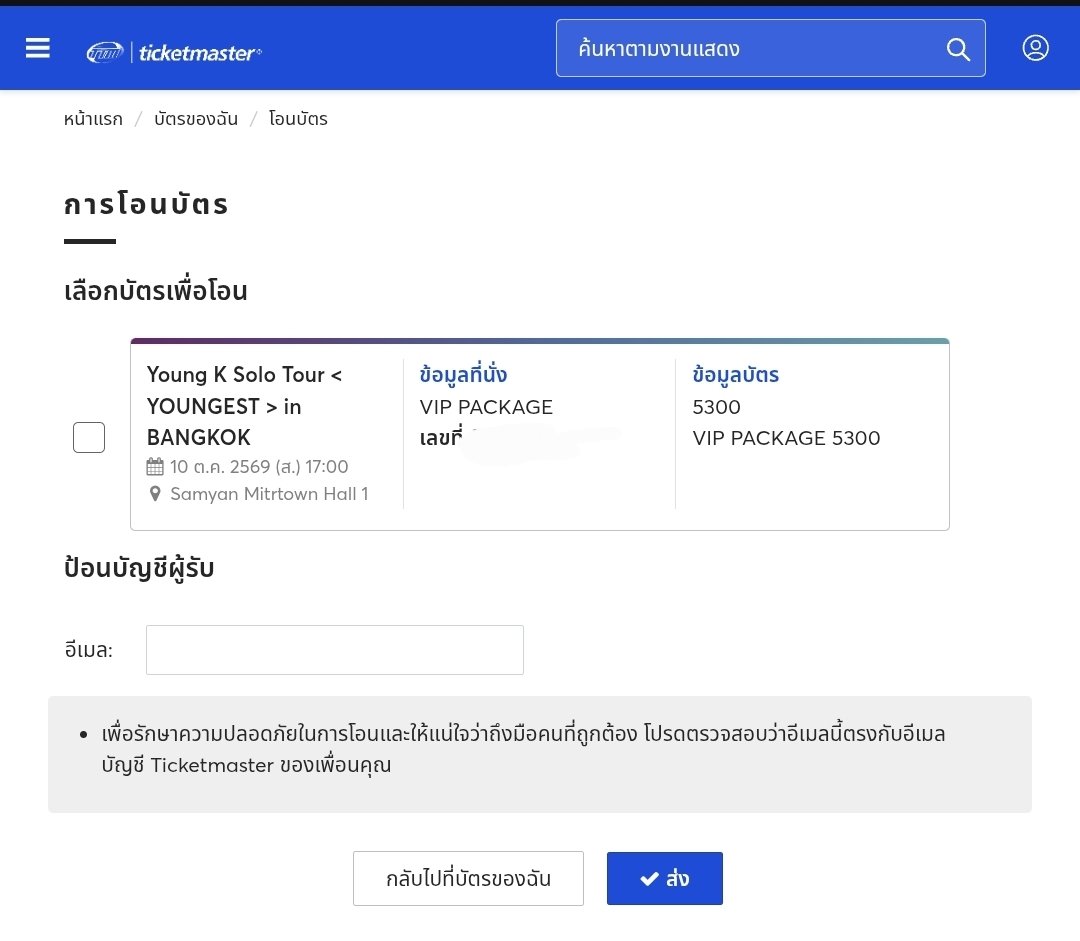Click the เลือกบัตรเพื่อโอน heading
The image size is (1080, 941).
click(156, 291)
